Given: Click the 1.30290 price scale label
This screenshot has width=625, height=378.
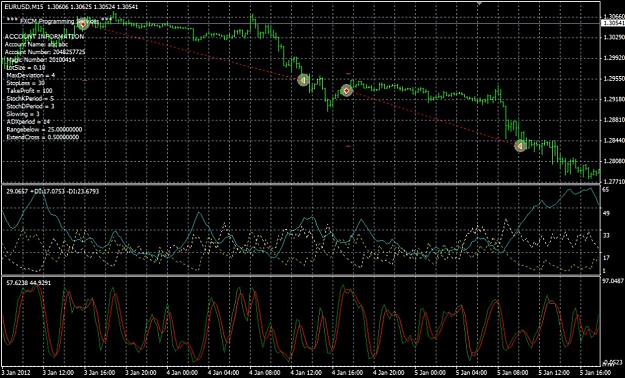Looking at the screenshot, I should click(x=614, y=37).
